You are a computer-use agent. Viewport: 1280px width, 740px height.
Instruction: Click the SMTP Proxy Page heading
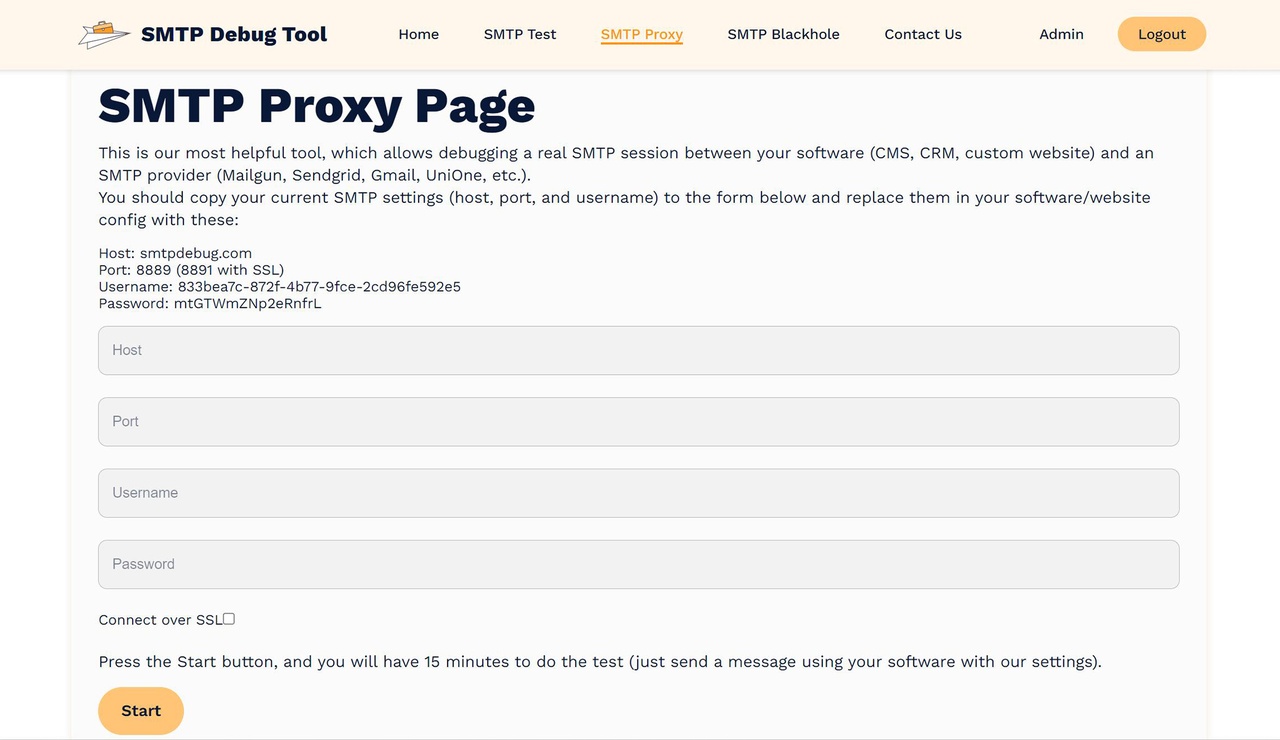316,104
